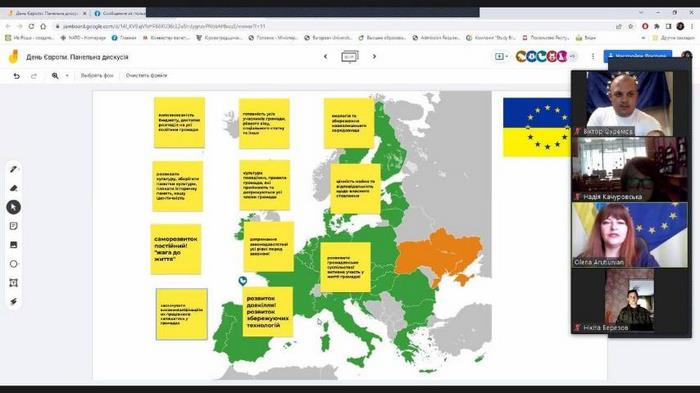The width and height of the screenshot is (700, 393).
Task: Insert an image using the toolbar icon
Action: click(x=13, y=245)
